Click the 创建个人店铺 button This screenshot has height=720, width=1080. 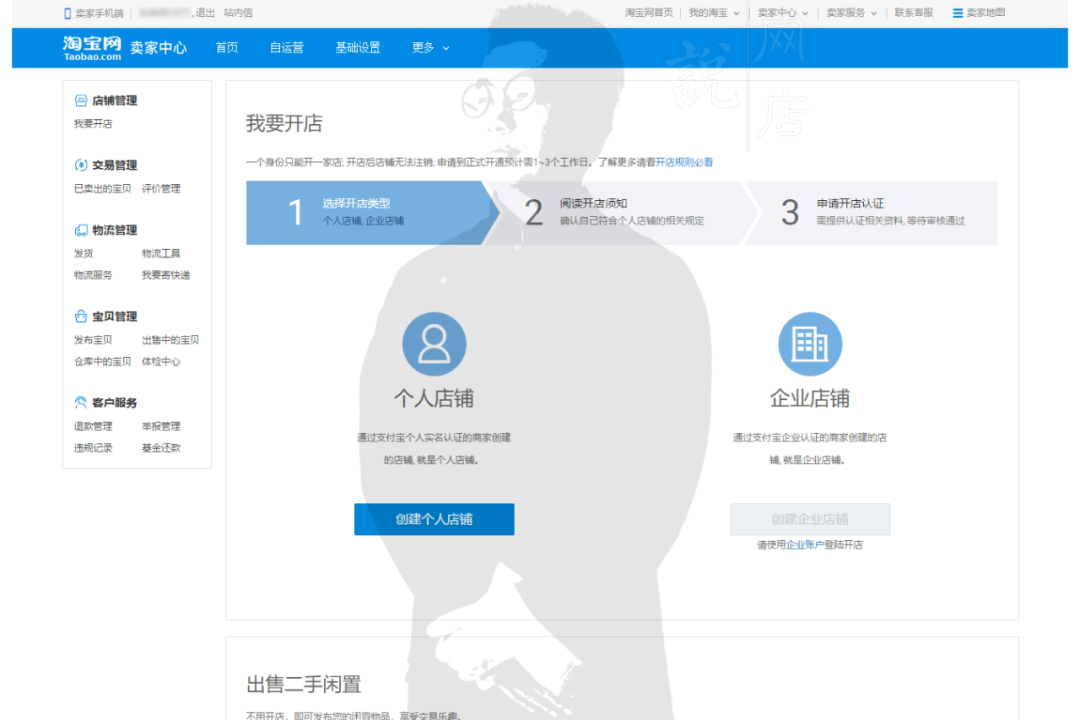click(x=434, y=519)
